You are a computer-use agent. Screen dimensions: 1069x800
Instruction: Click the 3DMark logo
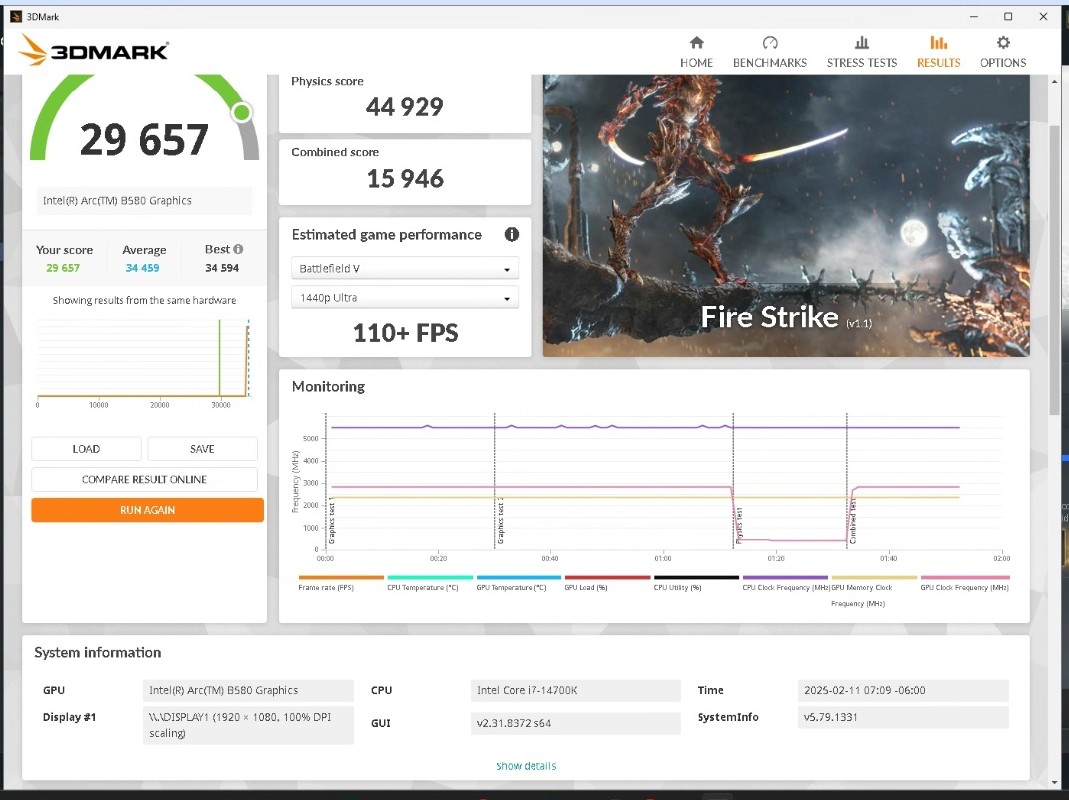(94, 51)
